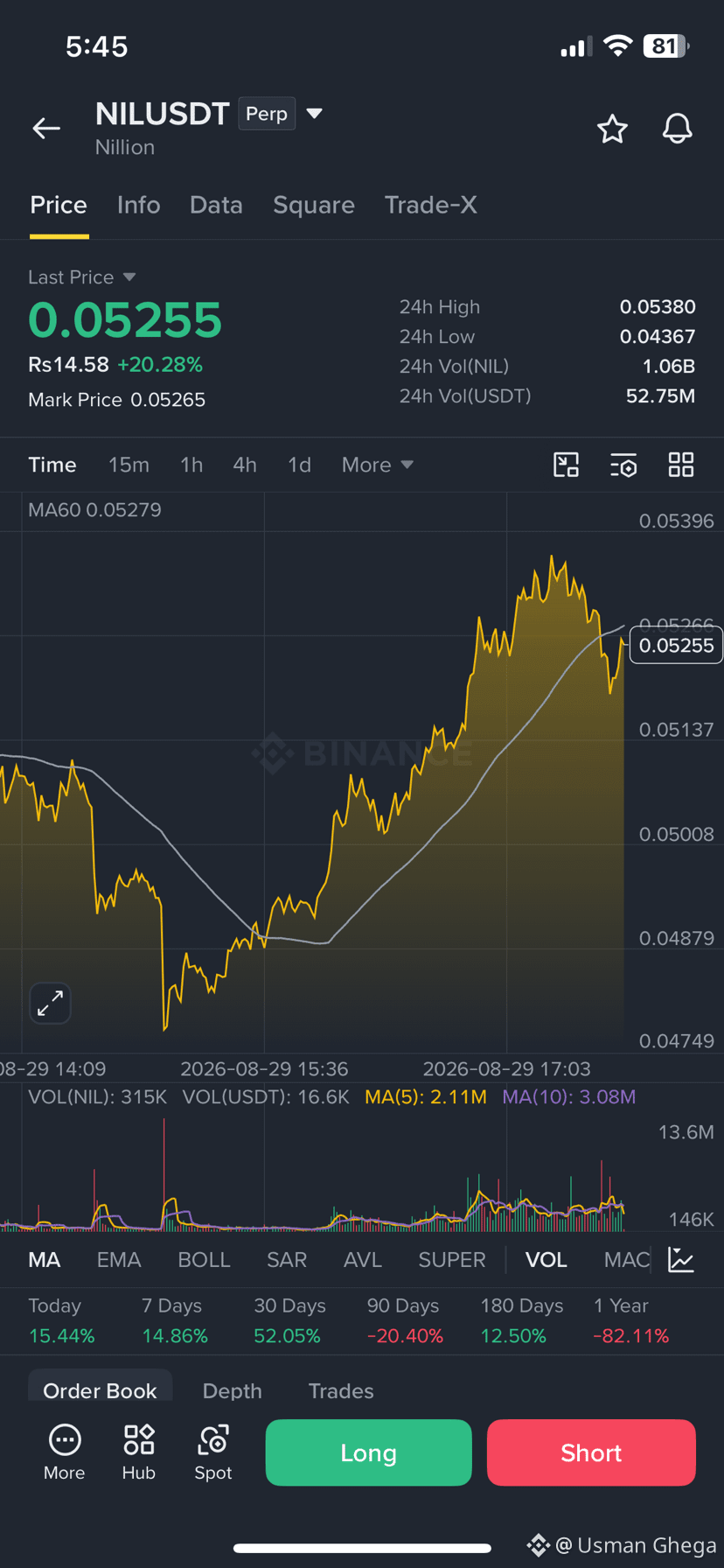Tap the 0.05255 current price label on chart axis
724x1568 pixels.
676,646
